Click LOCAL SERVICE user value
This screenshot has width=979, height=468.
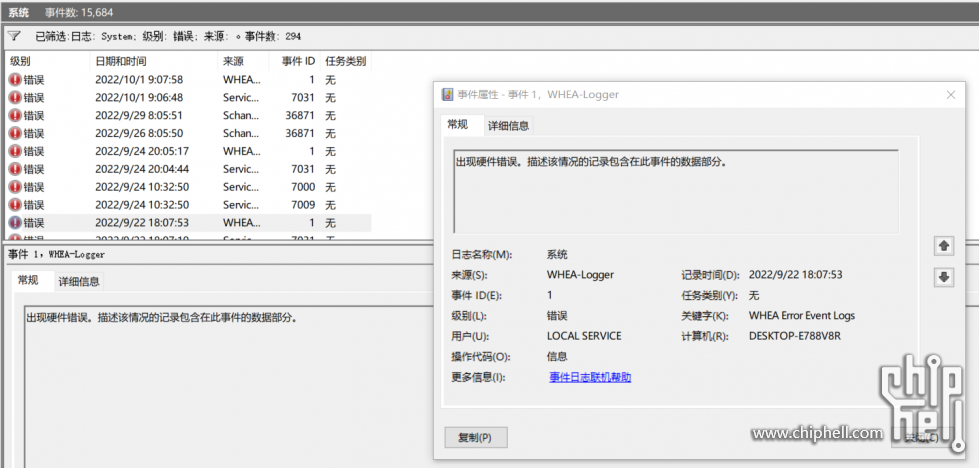coord(584,336)
